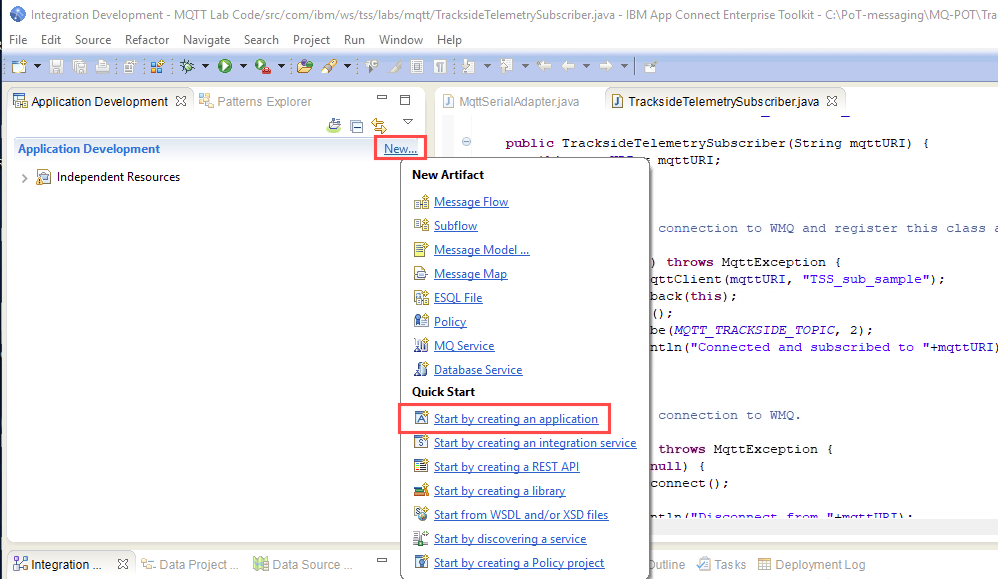Switch to the Data Project tab
This screenshot has width=998, height=579.
tap(190, 564)
